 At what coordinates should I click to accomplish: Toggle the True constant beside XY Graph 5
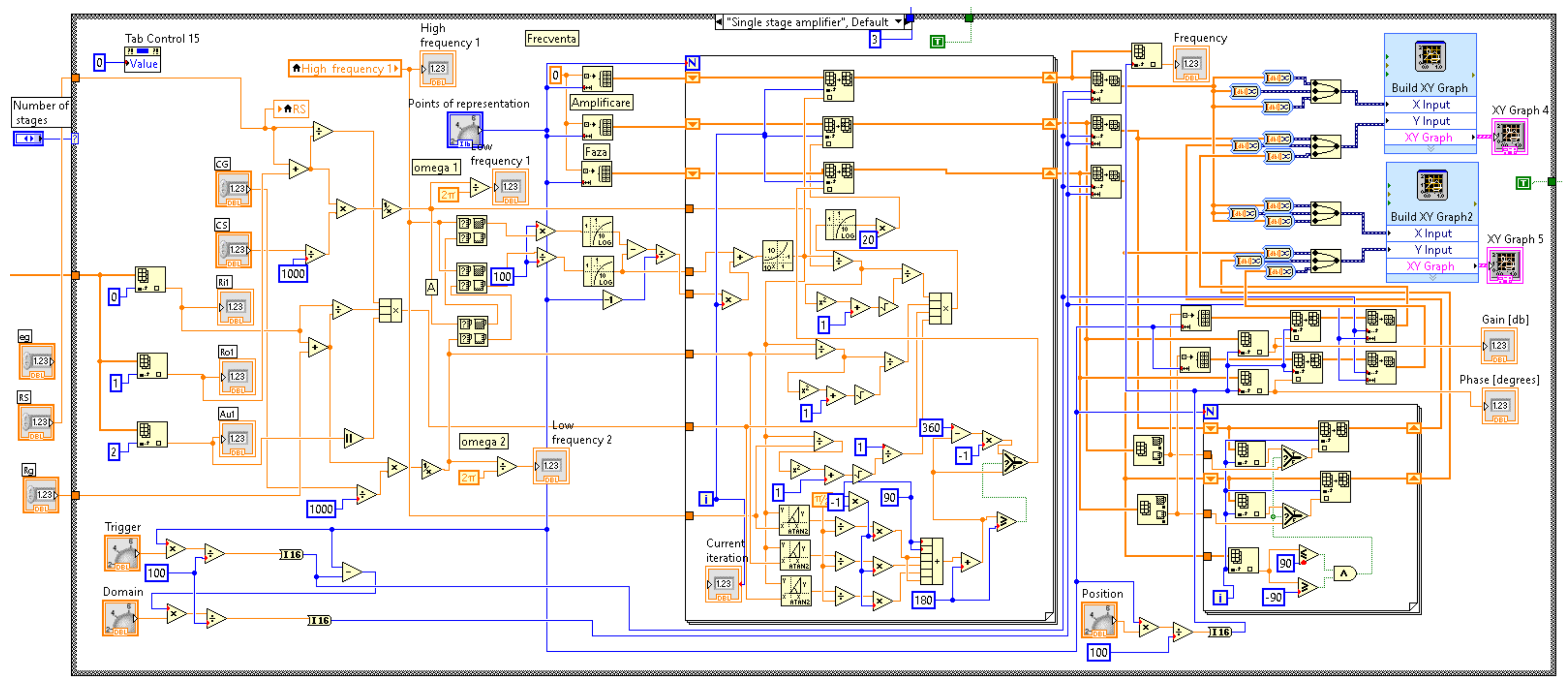pos(1523,182)
